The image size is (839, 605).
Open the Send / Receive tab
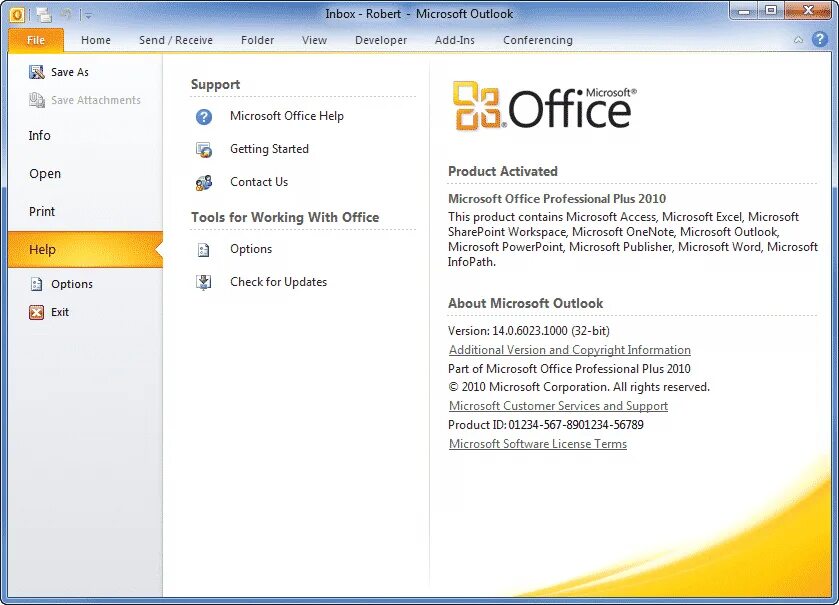[176, 40]
